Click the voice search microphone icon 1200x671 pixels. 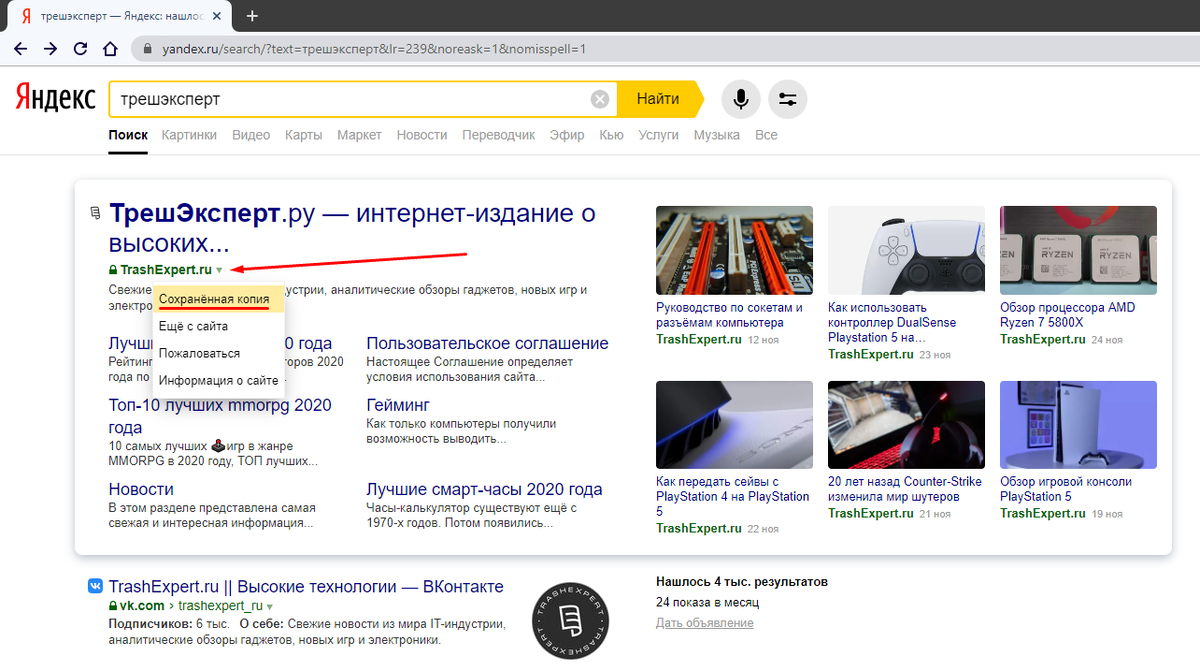pos(740,99)
